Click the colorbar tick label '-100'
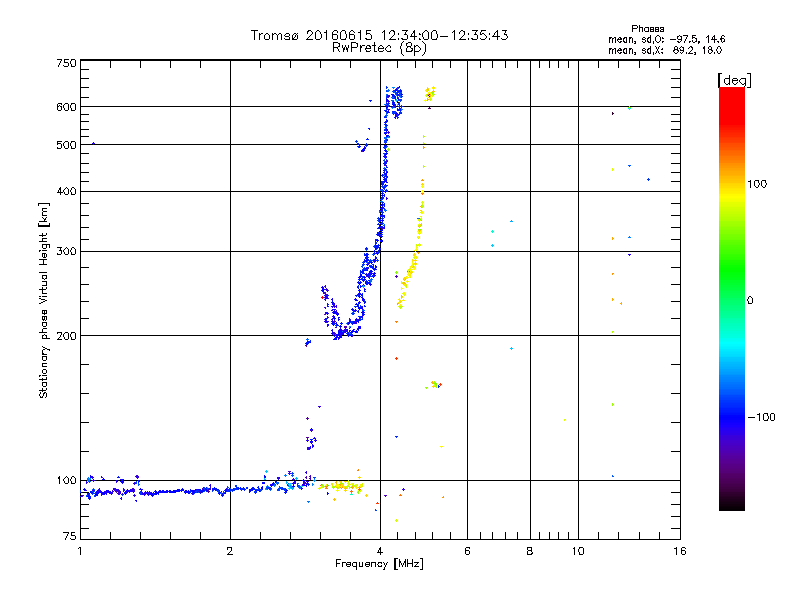This screenshot has width=800, height=600. pos(762,417)
